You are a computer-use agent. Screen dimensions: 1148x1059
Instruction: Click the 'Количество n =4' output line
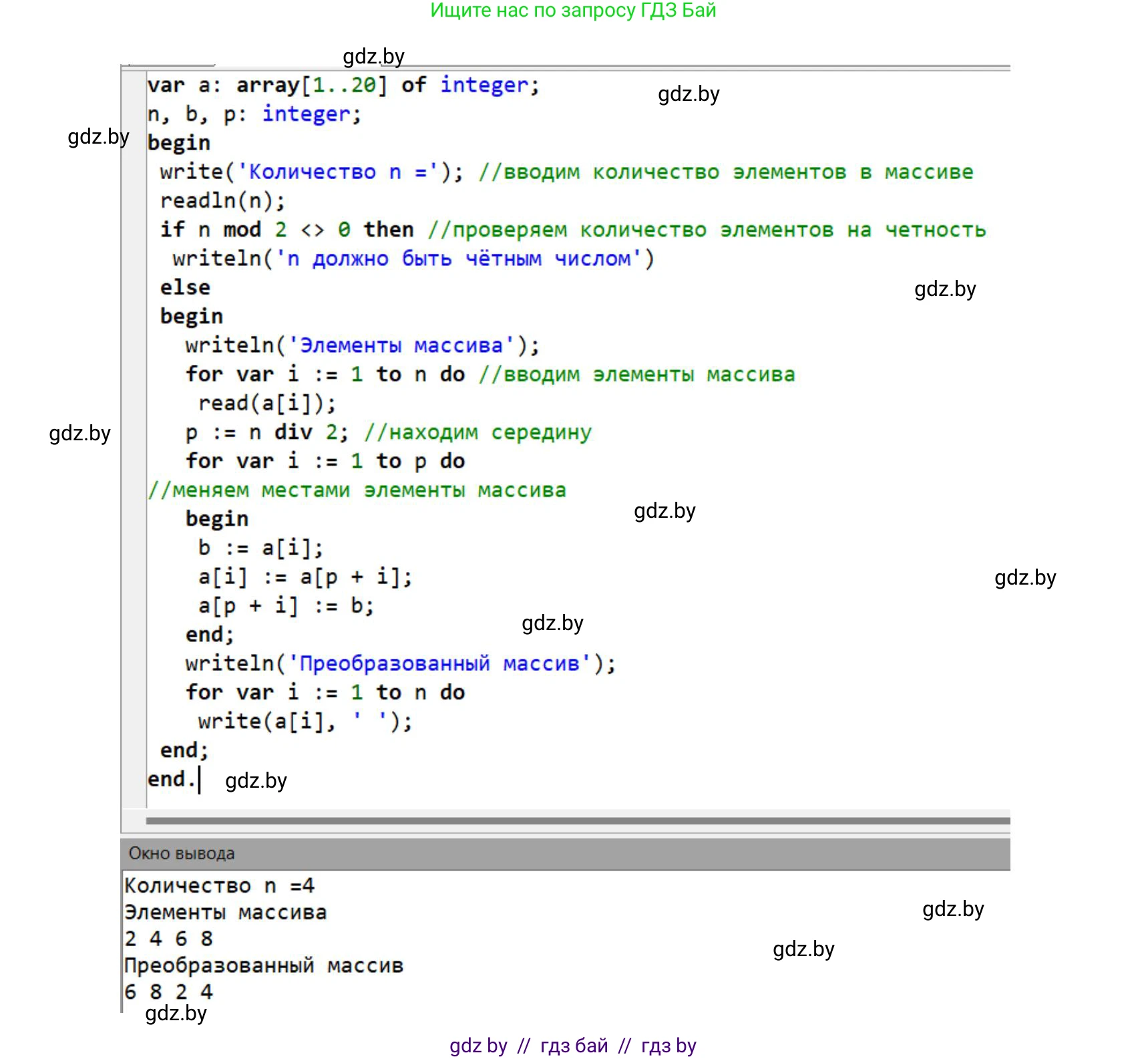click(x=219, y=886)
